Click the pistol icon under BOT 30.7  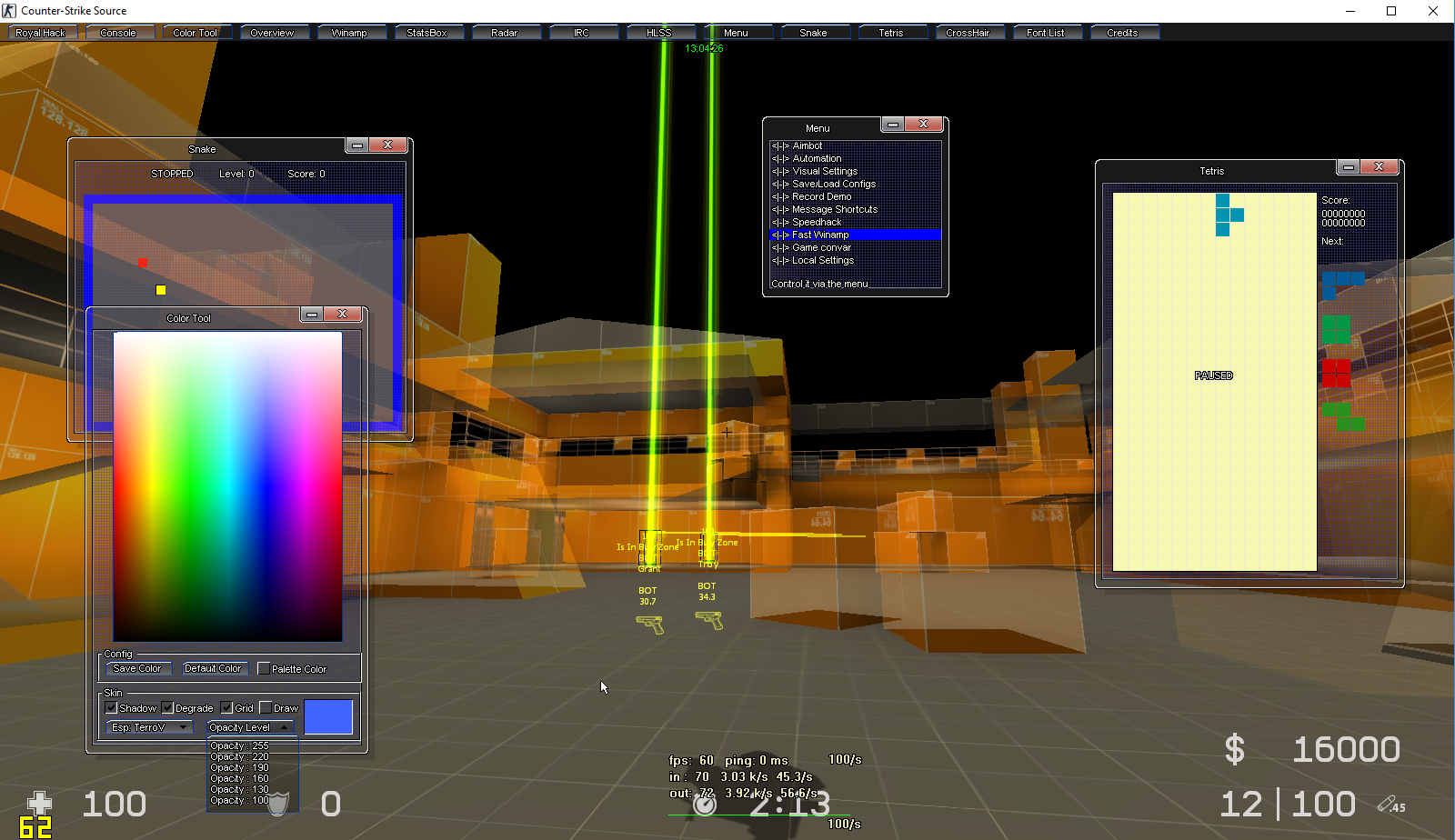(x=649, y=625)
